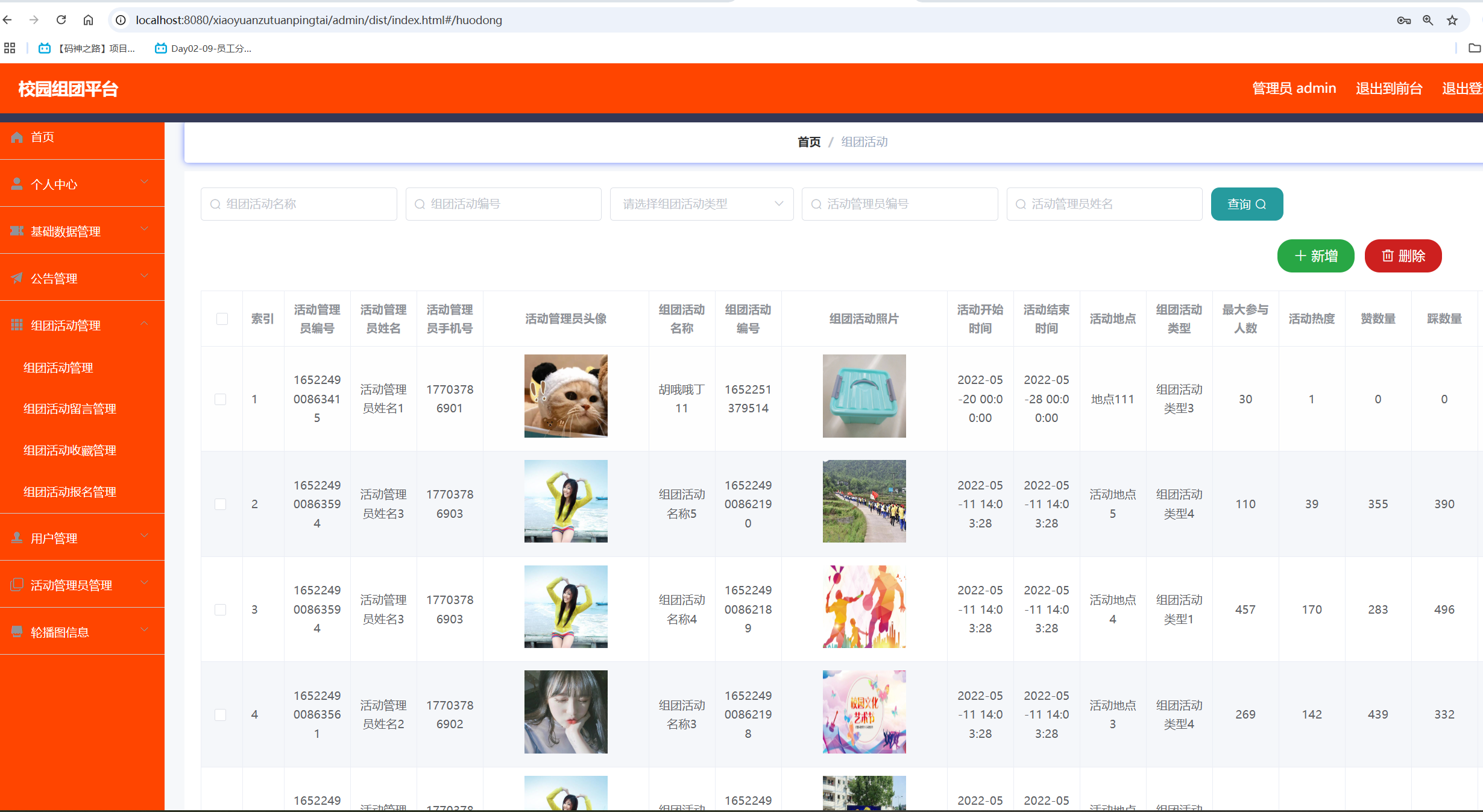This screenshot has height=812, width=1483.
Task: Click the green 新增 button
Action: pyautogui.click(x=1315, y=256)
